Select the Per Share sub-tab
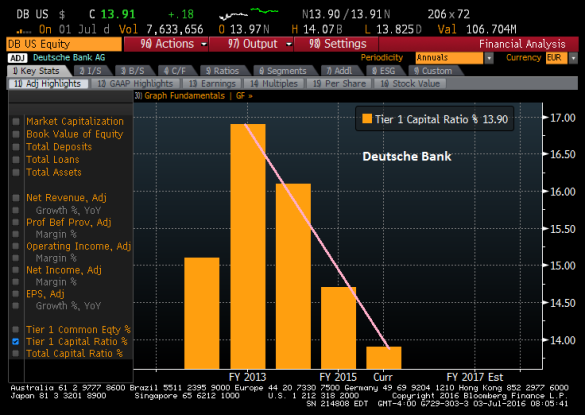Viewport: 585px width, 415px height. (x=339, y=84)
